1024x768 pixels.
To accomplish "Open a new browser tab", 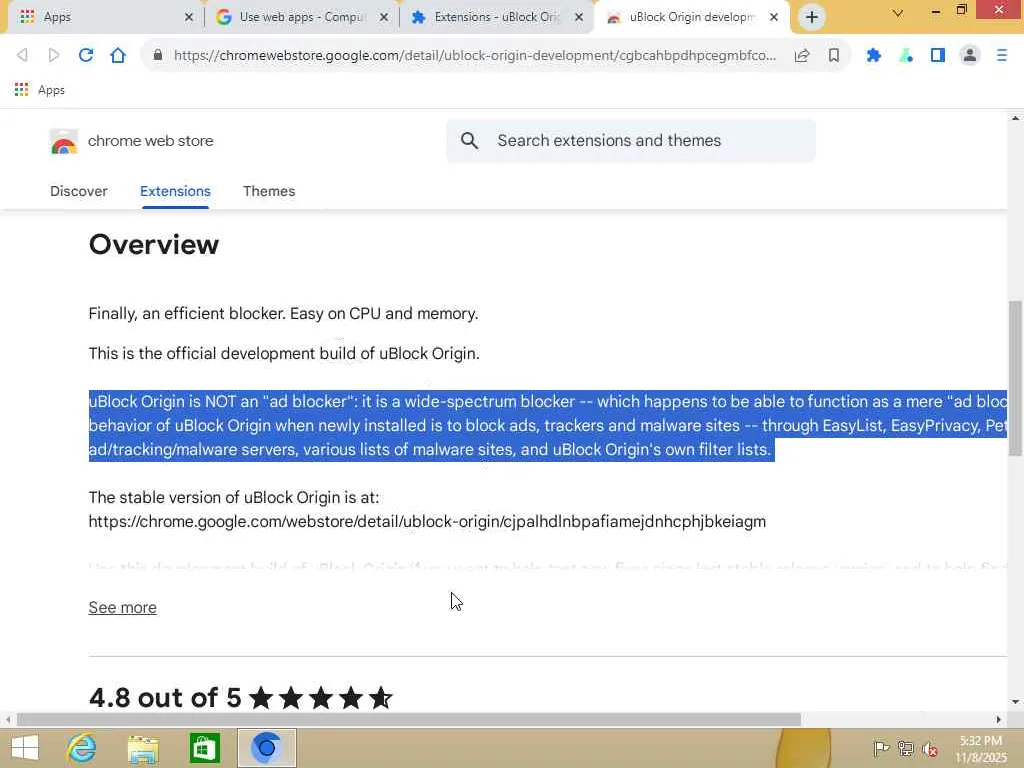I will click(x=812, y=17).
